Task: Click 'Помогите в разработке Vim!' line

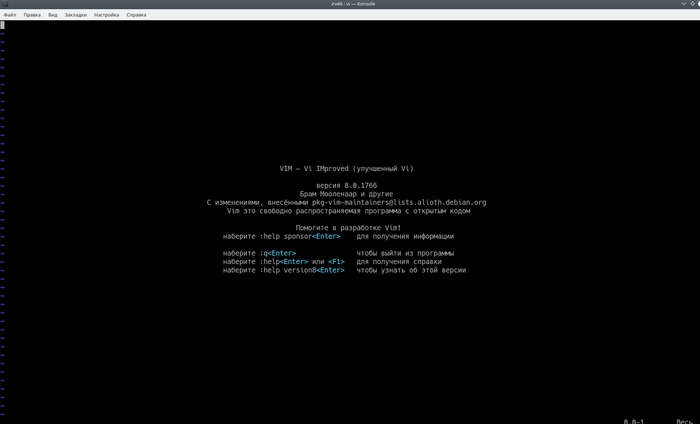Action: click(x=348, y=228)
